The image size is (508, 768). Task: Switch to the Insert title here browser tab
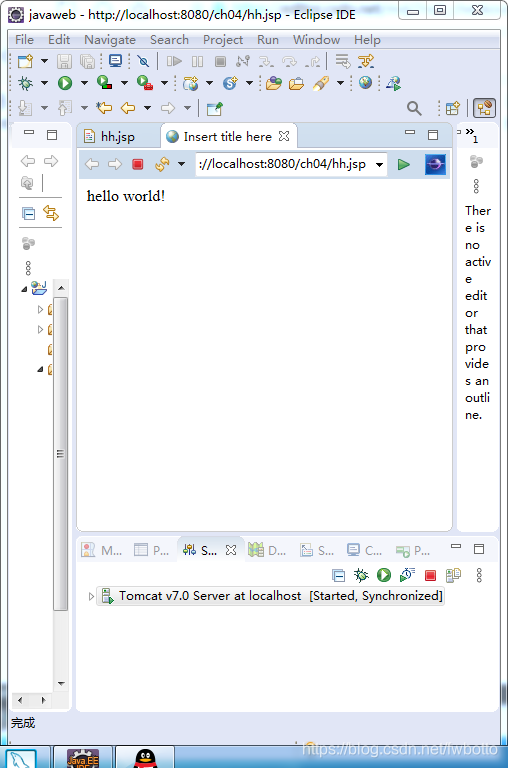[227, 137]
